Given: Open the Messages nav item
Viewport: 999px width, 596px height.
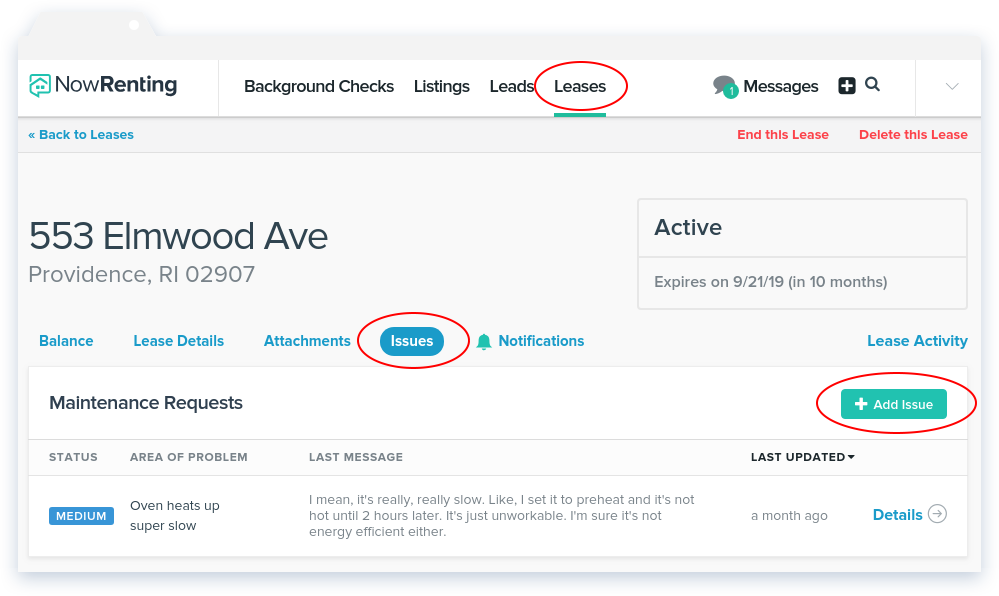Looking at the screenshot, I should coord(780,86).
